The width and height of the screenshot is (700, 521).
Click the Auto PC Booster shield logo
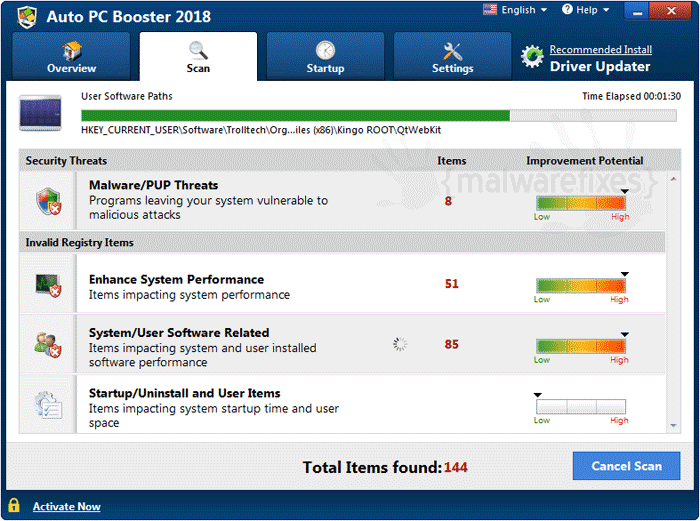pyautogui.click(x=27, y=17)
